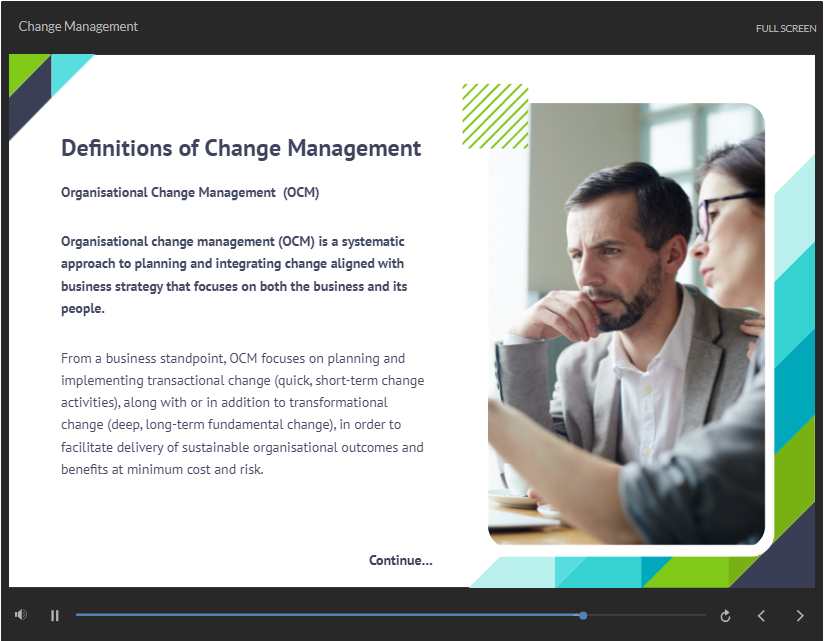824x641 pixels.
Task: Replay the slide using the circular arrow
Action: tap(725, 616)
